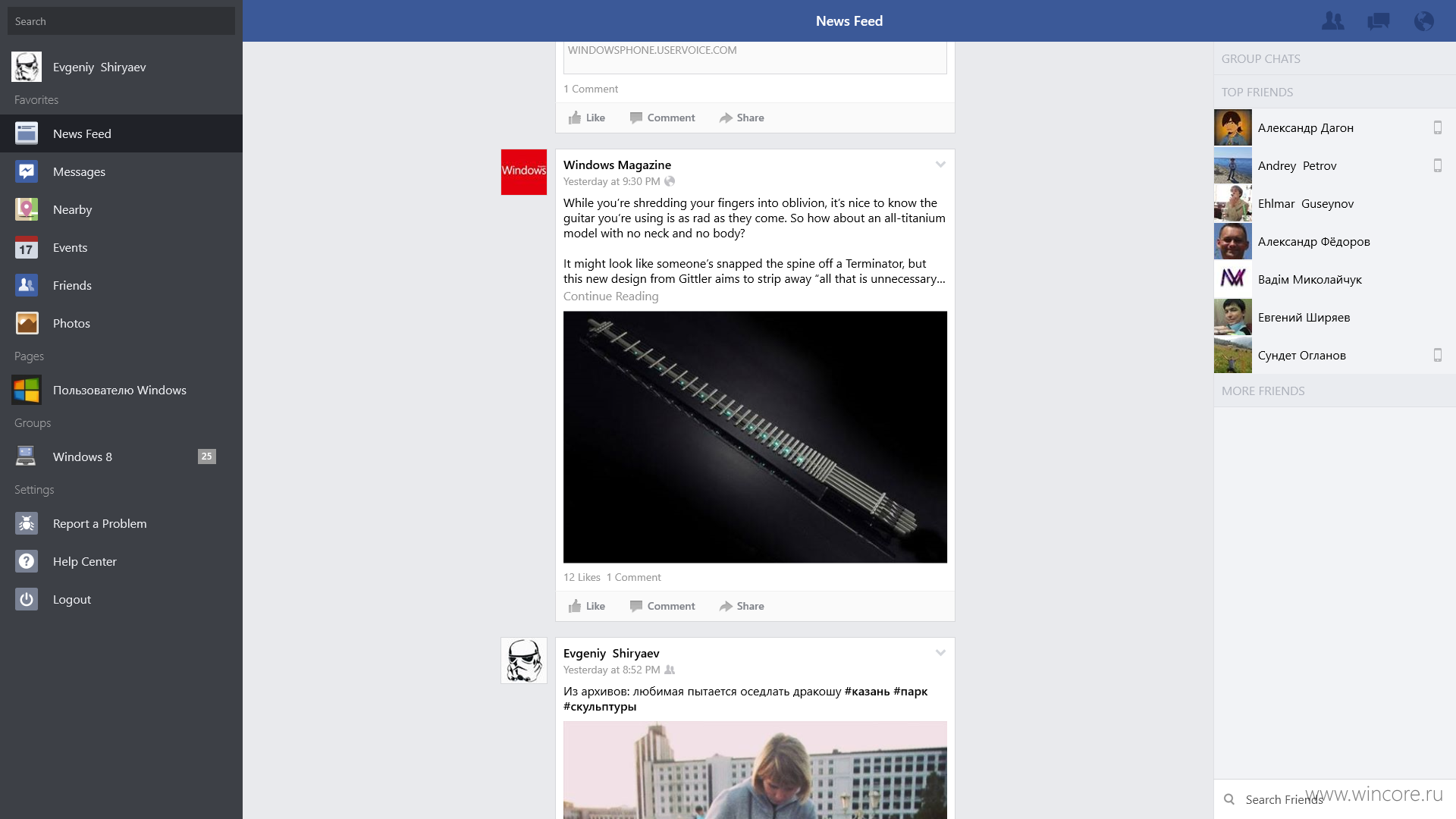This screenshot has height=819, width=1456.
Task: Open the titanium guitar photo
Action: pos(755,437)
